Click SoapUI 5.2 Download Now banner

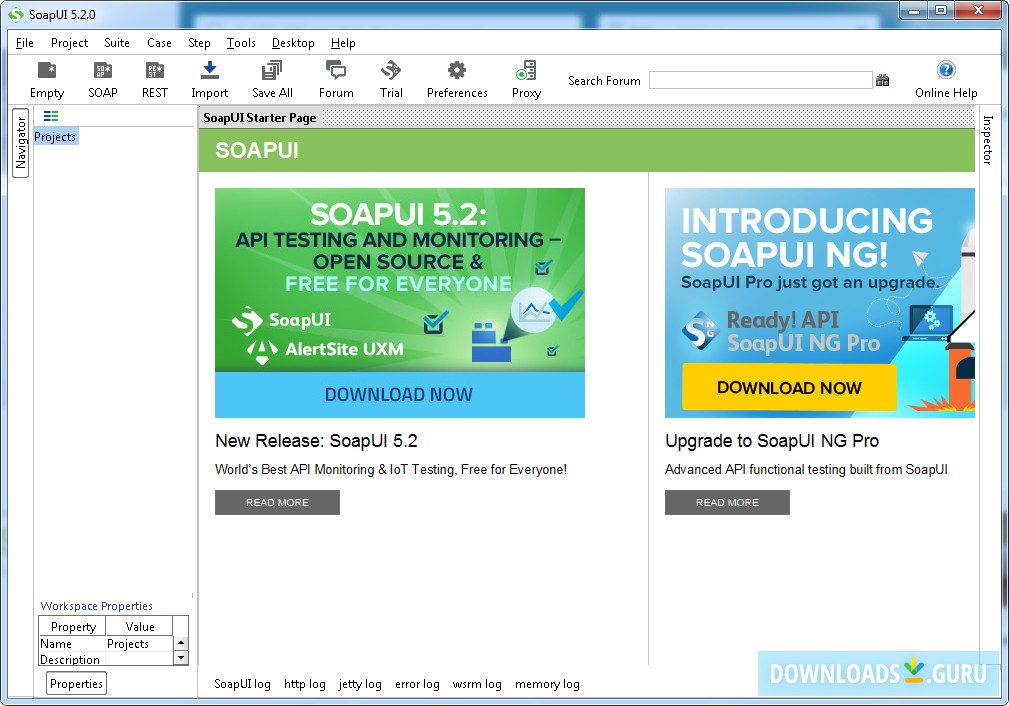pos(400,395)
